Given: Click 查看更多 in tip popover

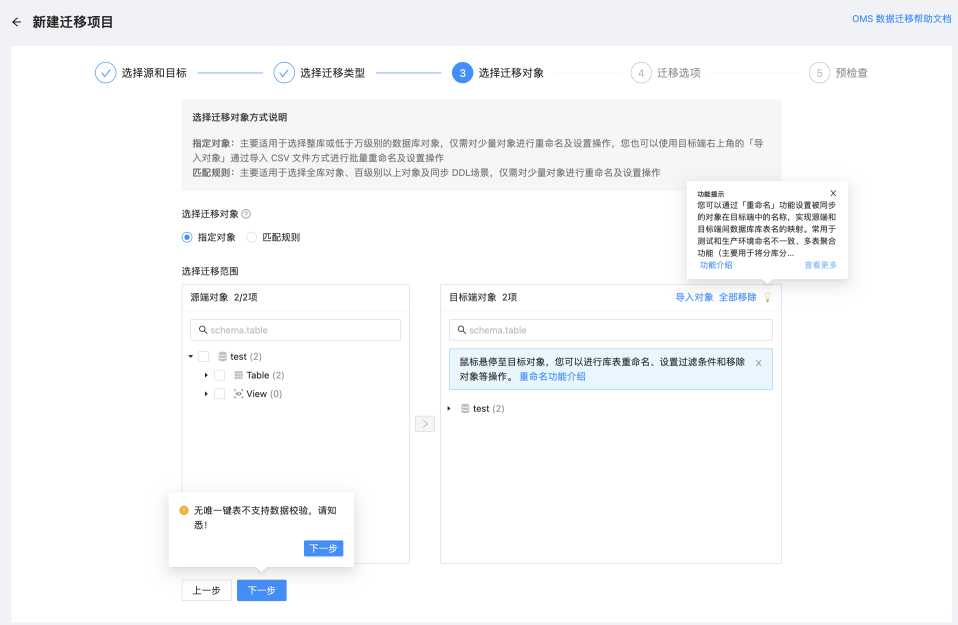Looking at the screenshot, I should 821,265.
